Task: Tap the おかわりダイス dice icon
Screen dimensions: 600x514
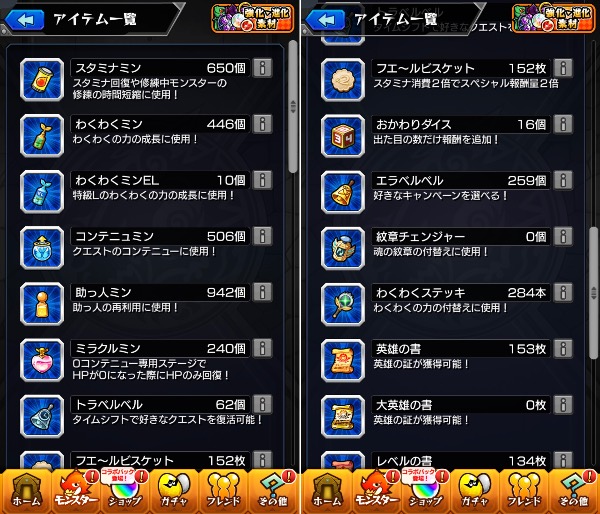Action: [x=343, y=136]
